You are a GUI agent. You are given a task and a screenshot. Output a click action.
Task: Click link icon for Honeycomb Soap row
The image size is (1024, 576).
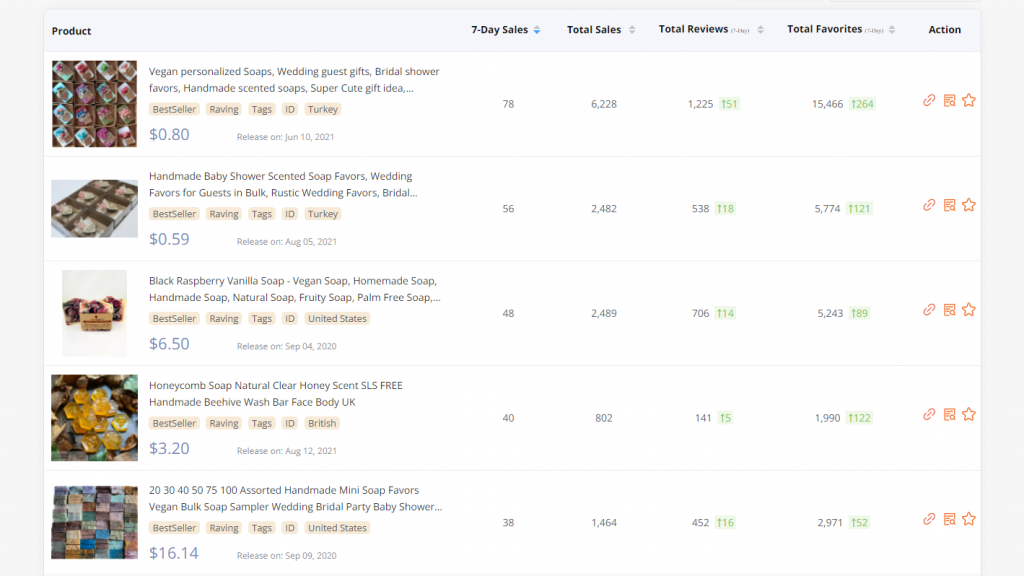click(929, 414)
